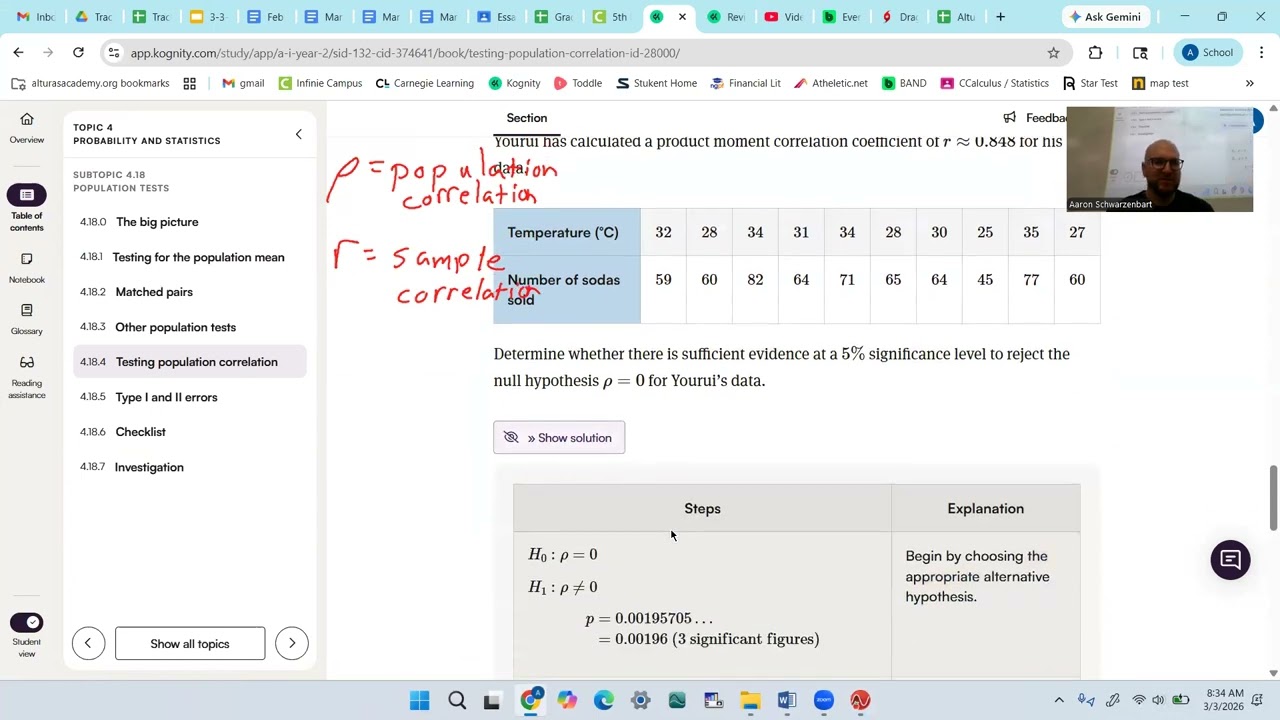Screen dimensions: 1280x720
Task: Bookmark this page with star icon
Action: [1053, 53]
